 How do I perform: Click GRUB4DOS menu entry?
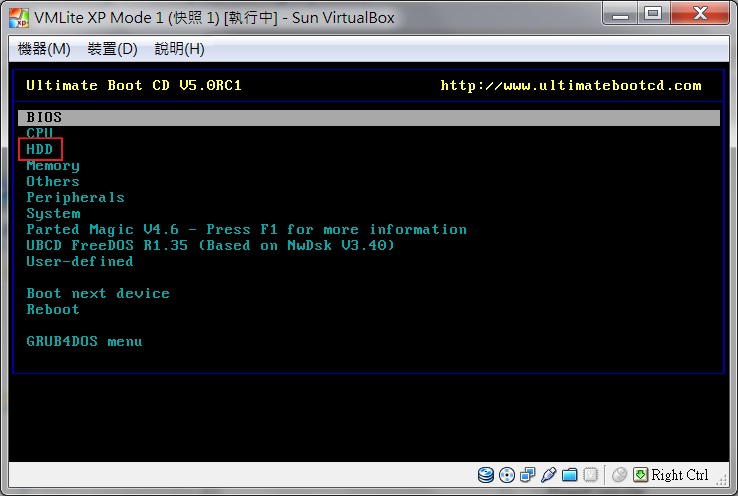coord(84,342)
